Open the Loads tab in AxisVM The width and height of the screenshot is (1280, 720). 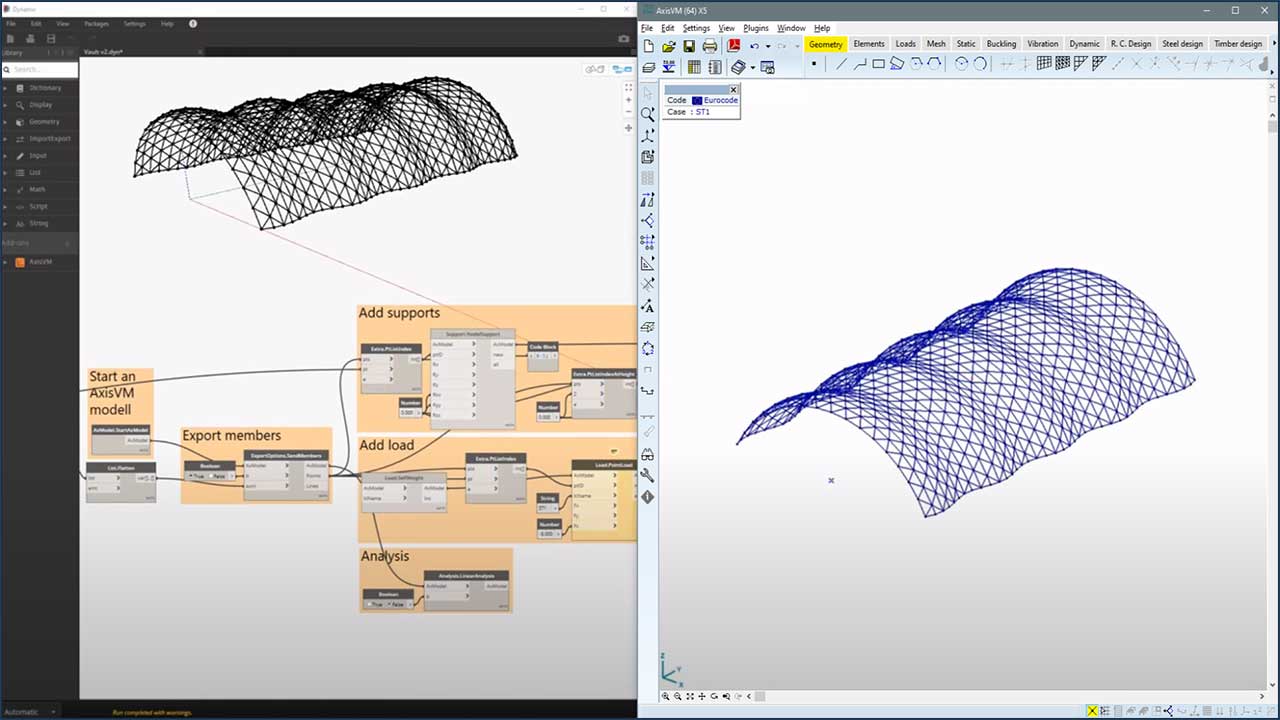[906, 44]
